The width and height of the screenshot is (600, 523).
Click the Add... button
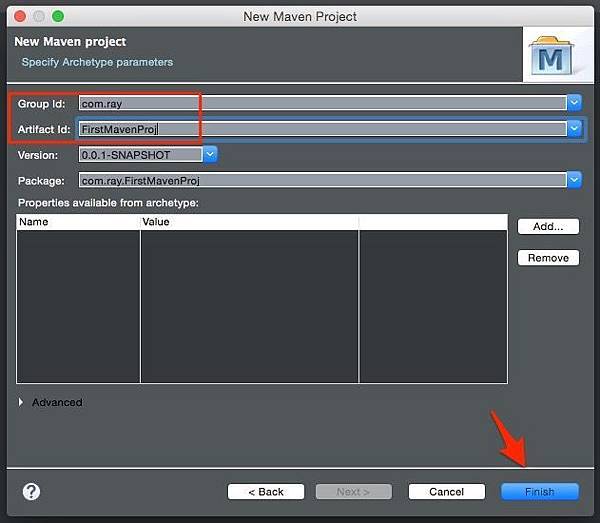548,226
